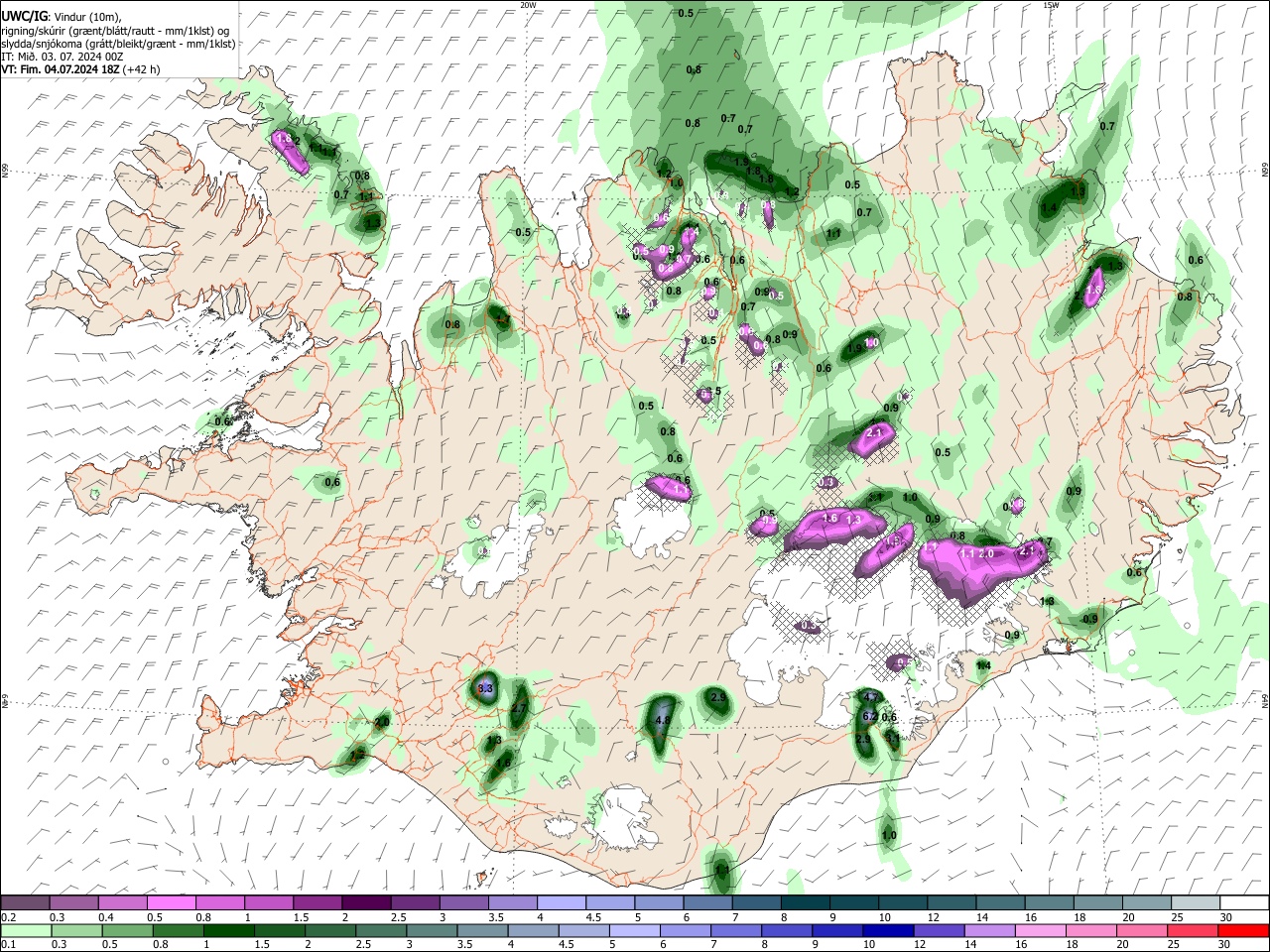1270x952 pixels.
Task: Click the UWC/IG title text
Action: coord(24,17)
